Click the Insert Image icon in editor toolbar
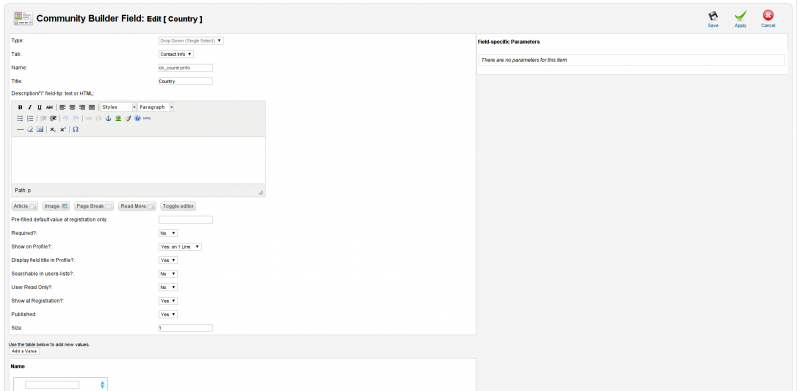The image size is (800, 391). [x=118, y=118]
